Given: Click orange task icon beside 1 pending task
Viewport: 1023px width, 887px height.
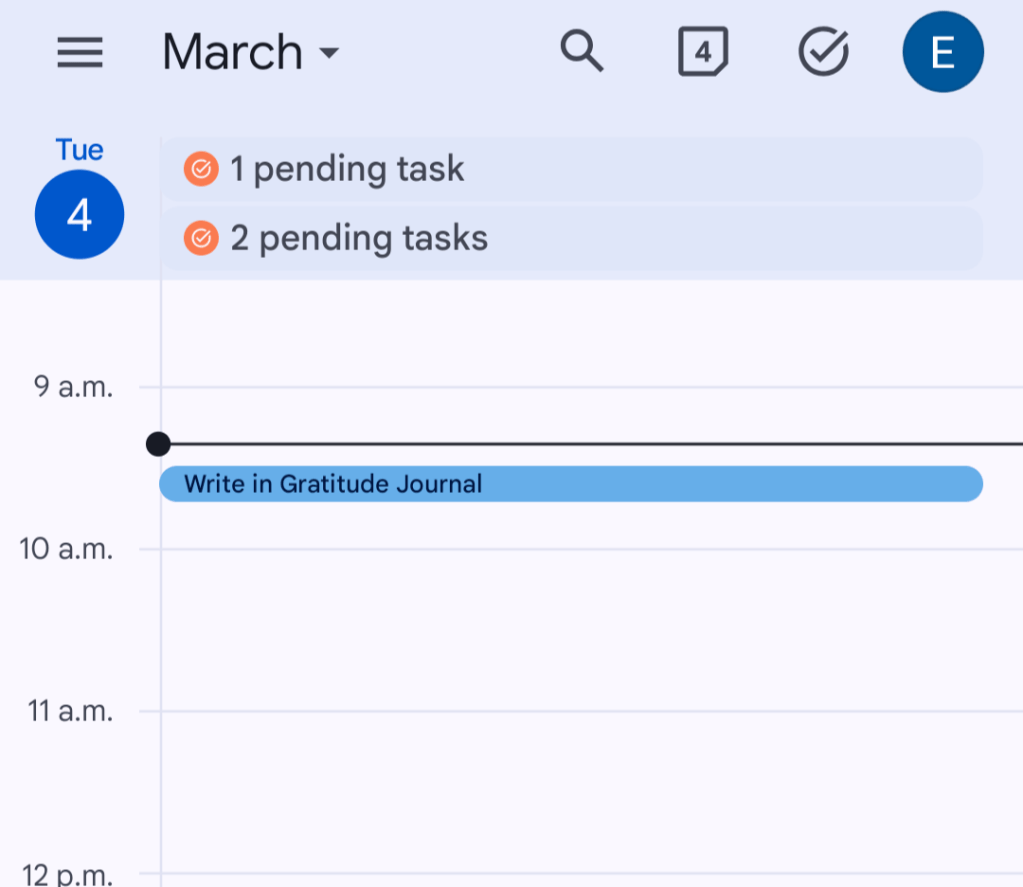Looking at the screenshot, I should 201,169.
